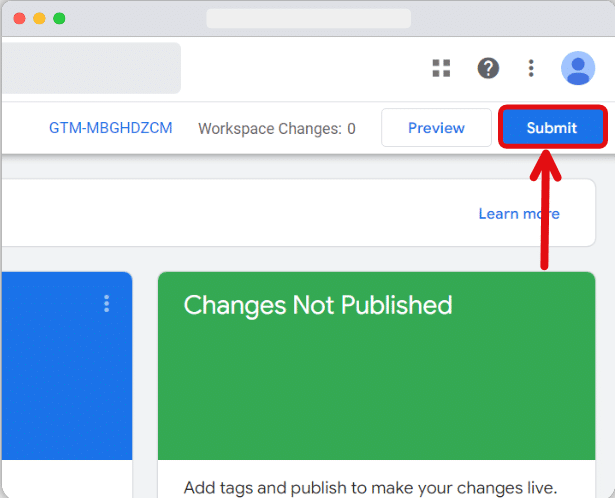Open the GTM-MBGHDZCM container ID link
The image size is (615, 498).
(x=110, y=128)
